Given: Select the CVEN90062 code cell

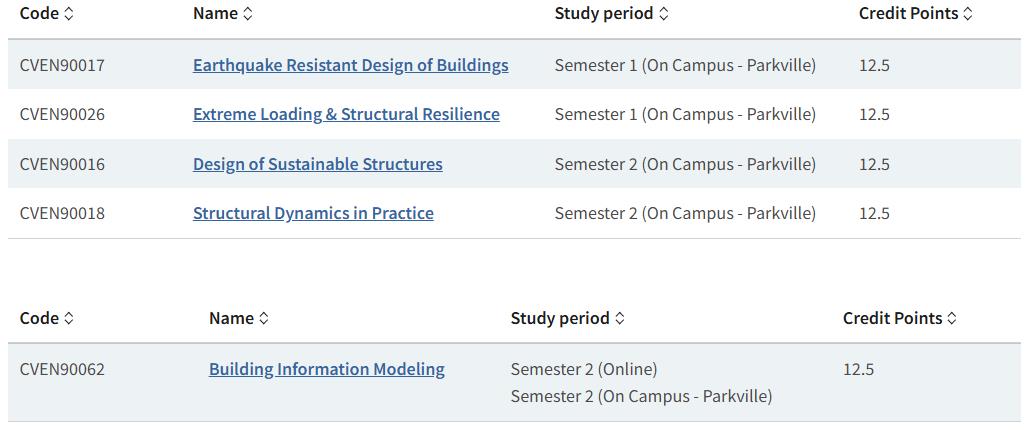Looking at the screenshot, I should pos(62,369).
